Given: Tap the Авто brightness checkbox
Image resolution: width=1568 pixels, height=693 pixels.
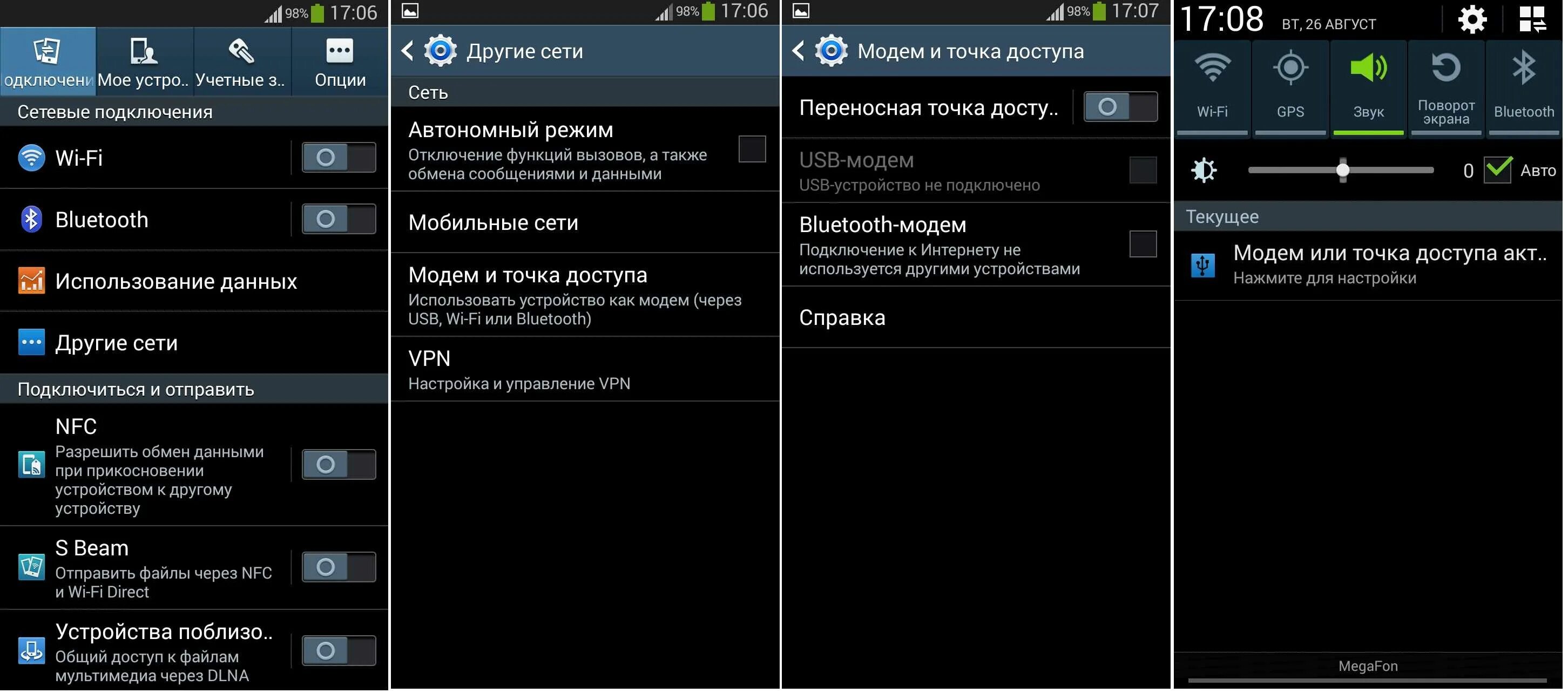Looking at the screenshot, I should tap(1497, 168).
